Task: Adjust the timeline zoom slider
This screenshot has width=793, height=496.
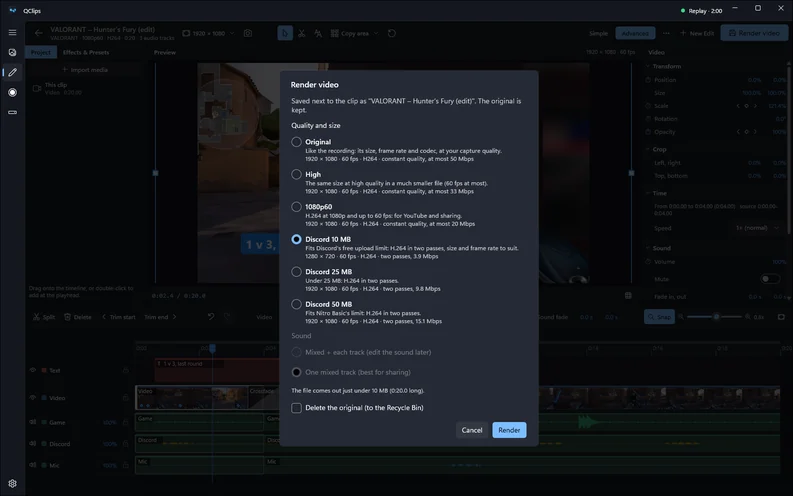Action: [716, 317]
